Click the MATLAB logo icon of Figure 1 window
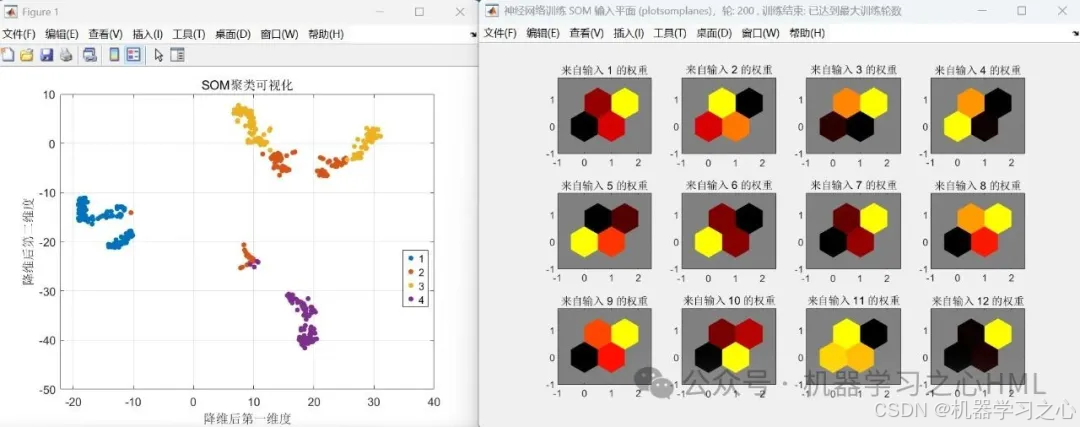 click(10, 12)
